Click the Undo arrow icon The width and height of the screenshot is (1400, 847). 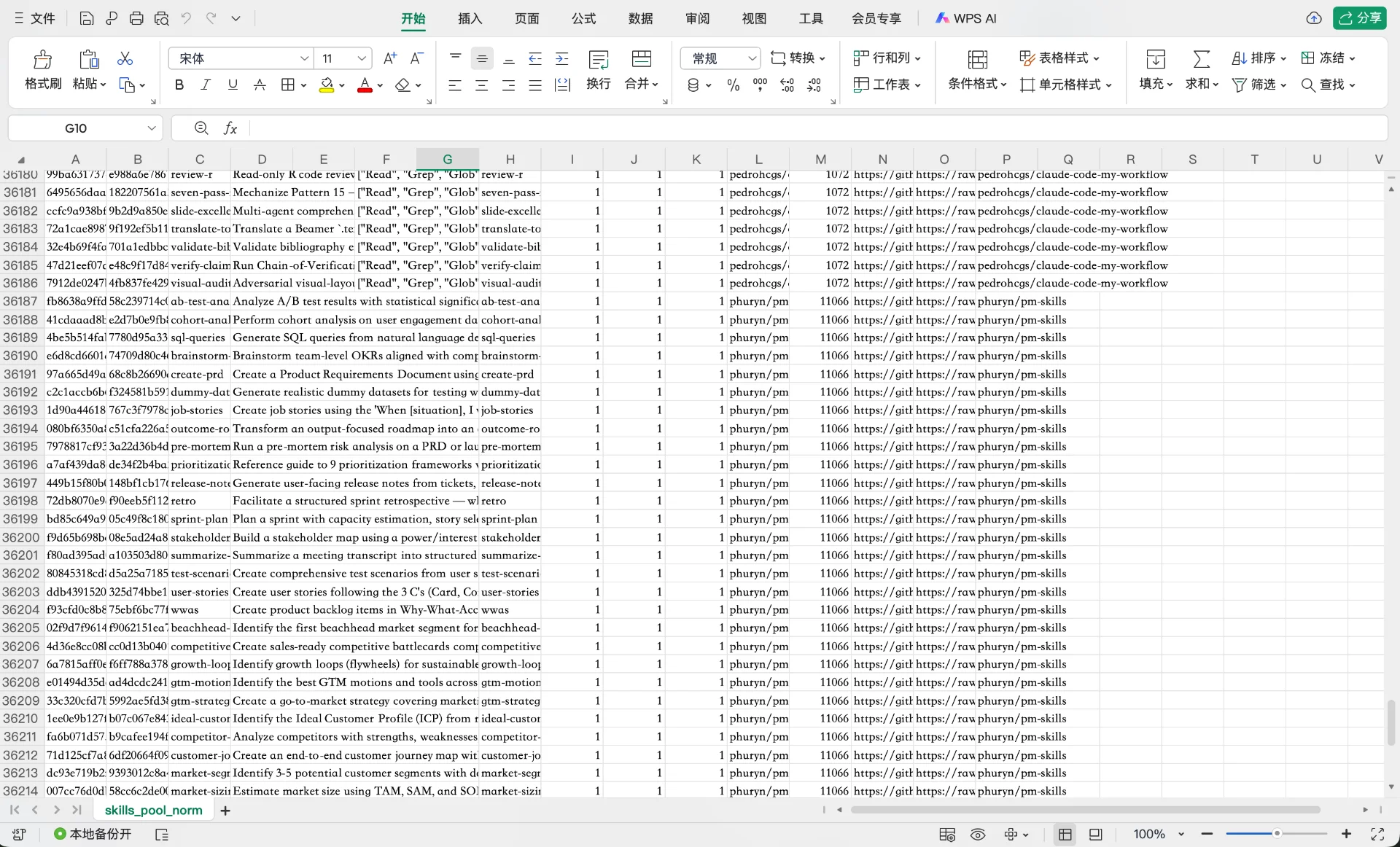pyautogui.click(x=186, y=19)
